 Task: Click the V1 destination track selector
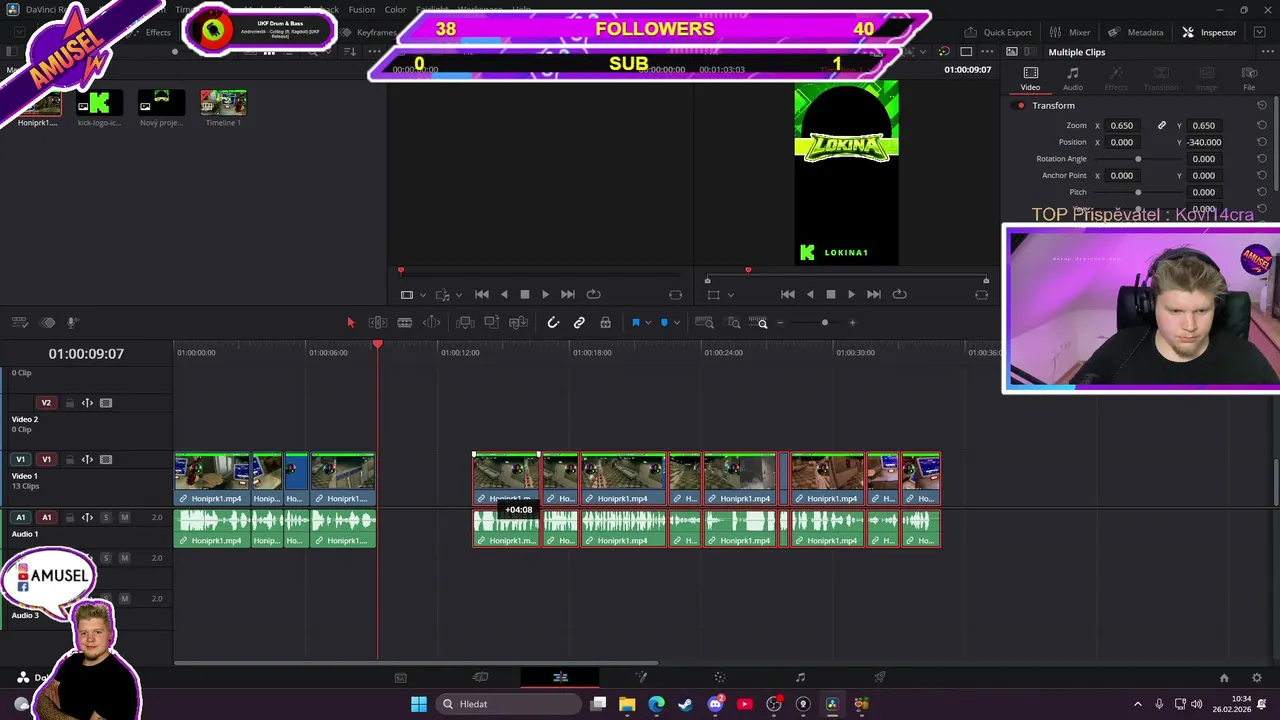click(x=46, y=460)
